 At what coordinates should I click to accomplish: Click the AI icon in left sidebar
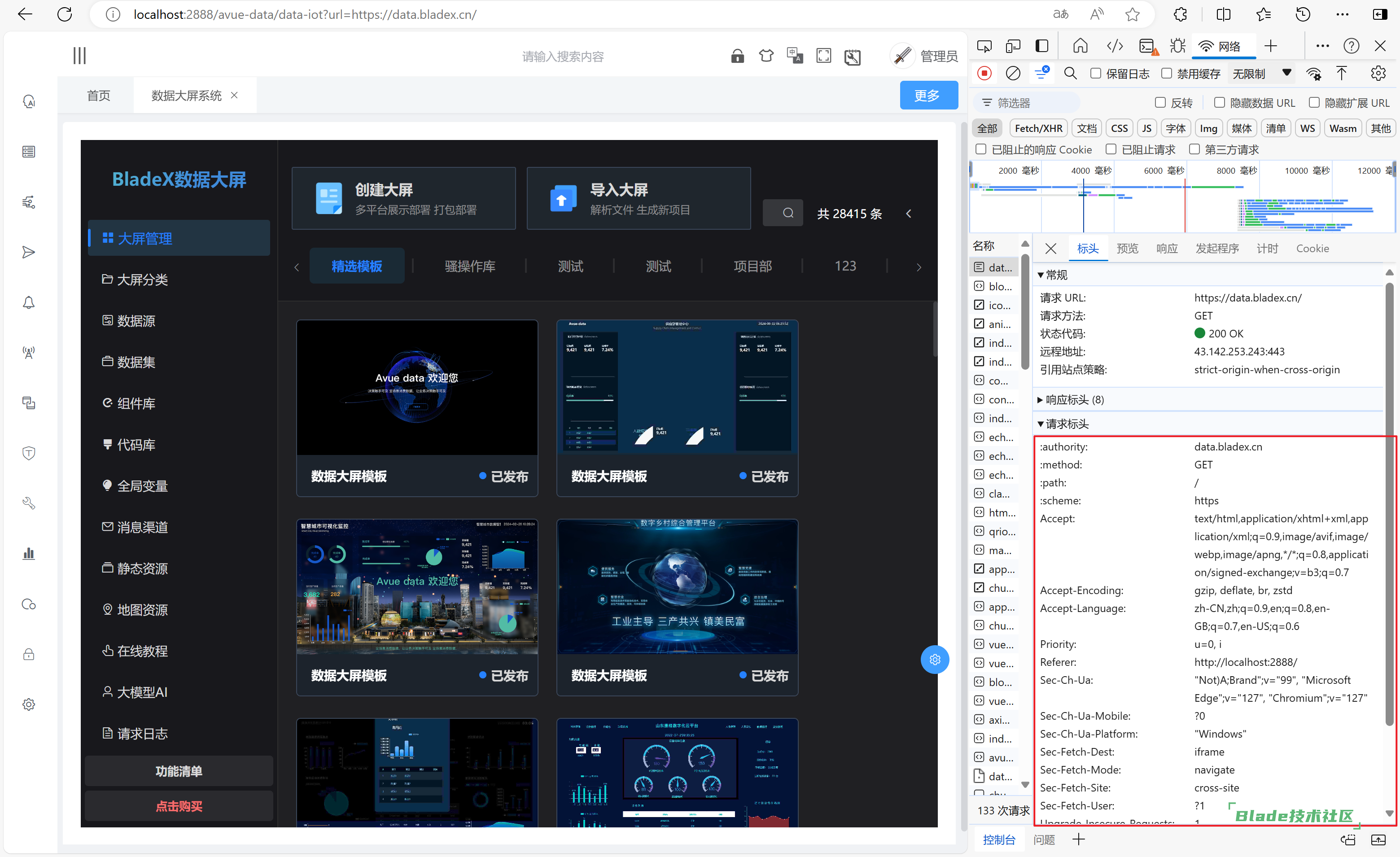pos(28,101)
